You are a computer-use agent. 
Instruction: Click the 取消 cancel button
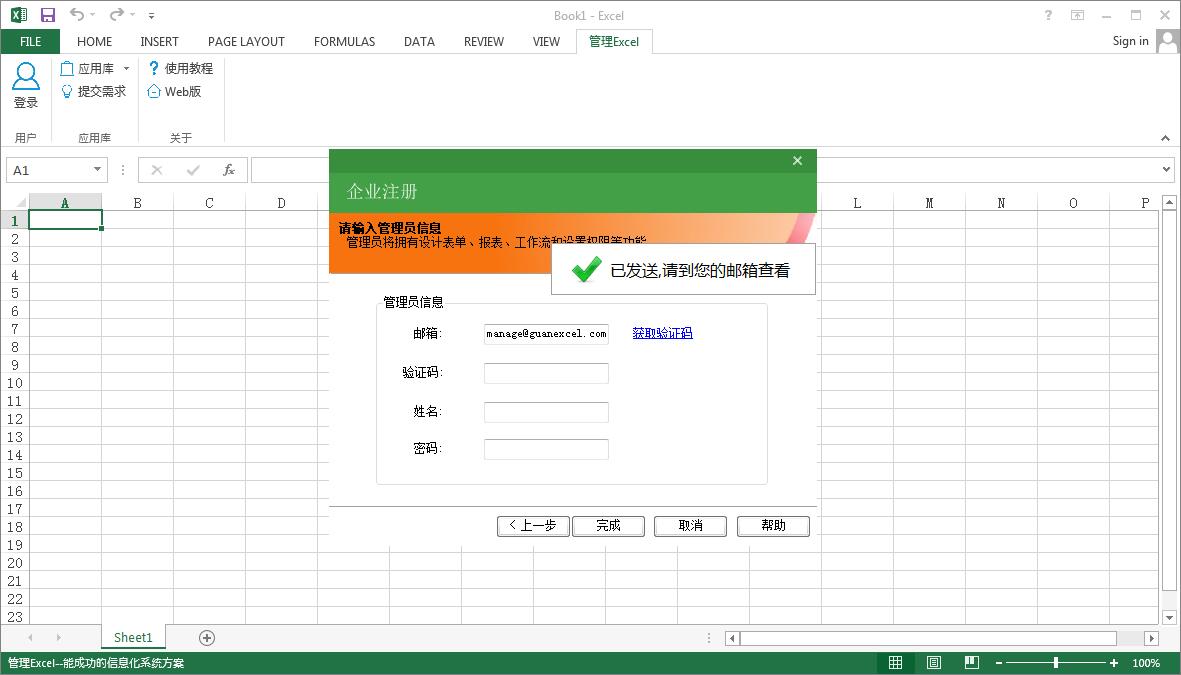[x=691, y=526]
